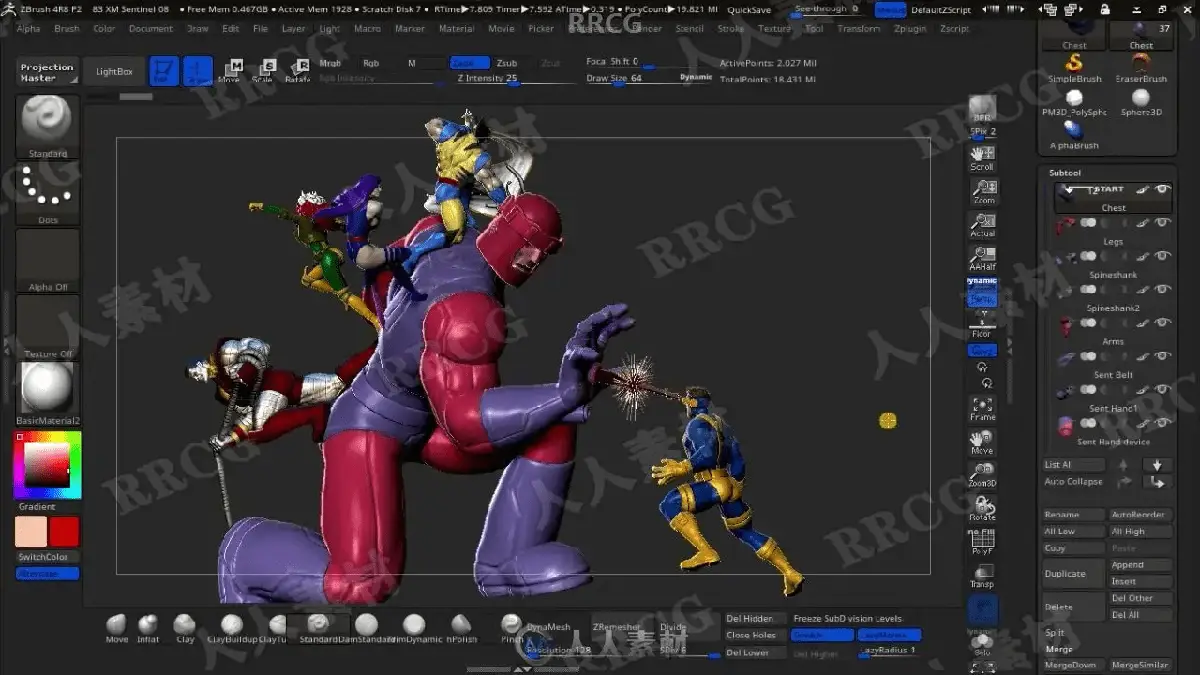Viewport: 1200px width, 675px height.
Task: Toggle the Transp transparency button
Action: click(x=982, y=578)
